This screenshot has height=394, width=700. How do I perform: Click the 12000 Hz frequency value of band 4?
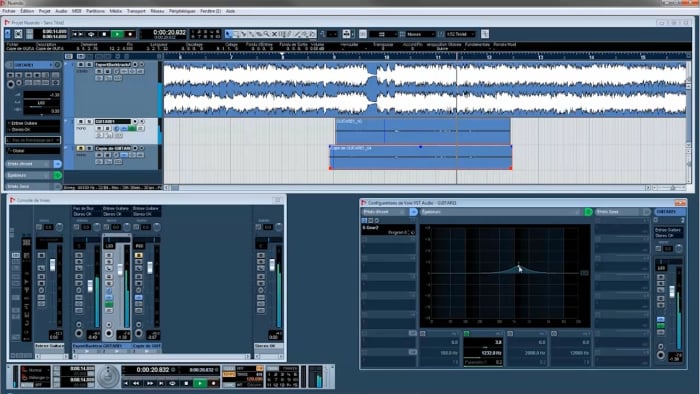(x=580, y=353)
